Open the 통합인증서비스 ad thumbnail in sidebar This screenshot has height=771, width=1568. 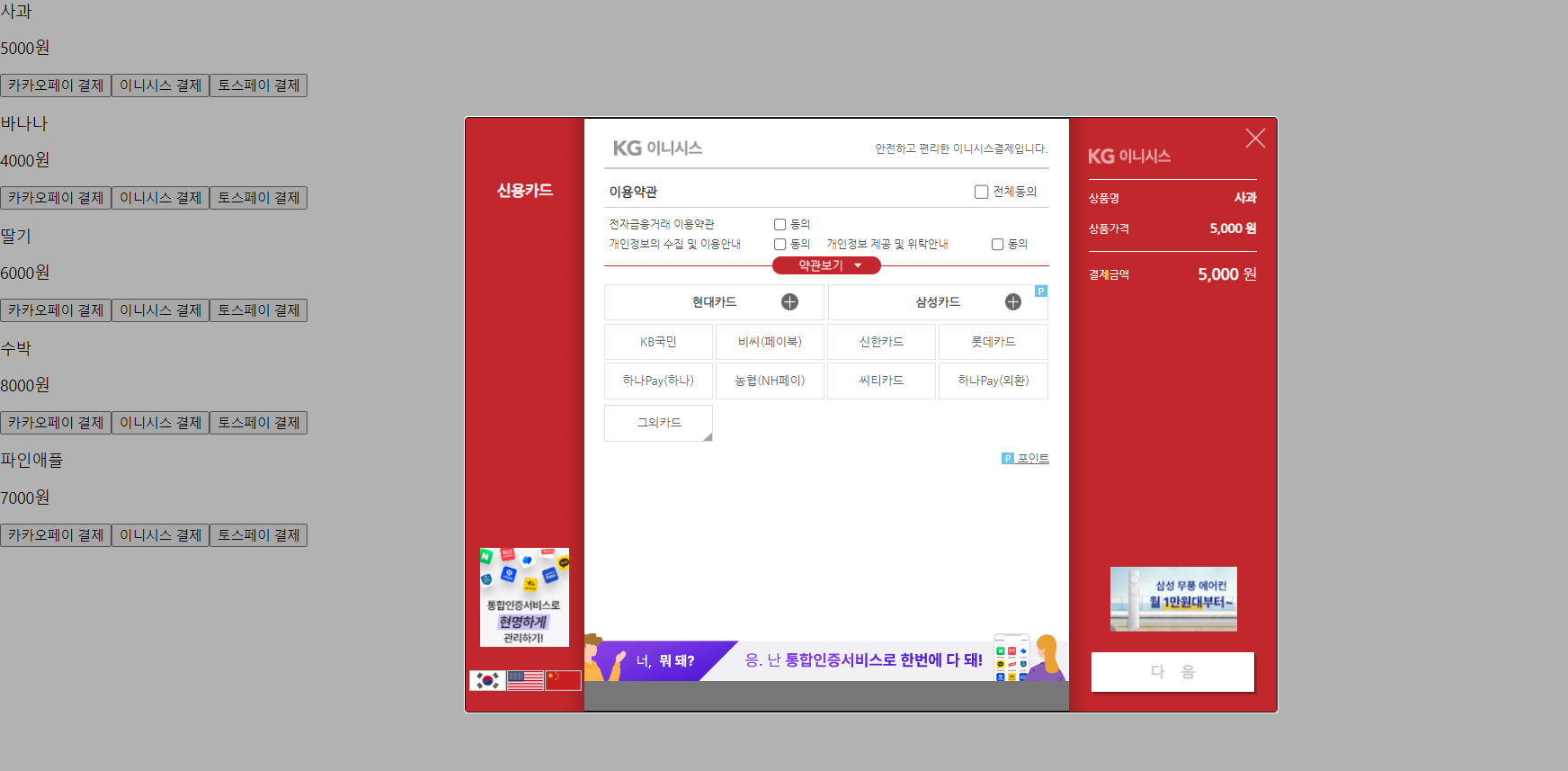[524, 597]
